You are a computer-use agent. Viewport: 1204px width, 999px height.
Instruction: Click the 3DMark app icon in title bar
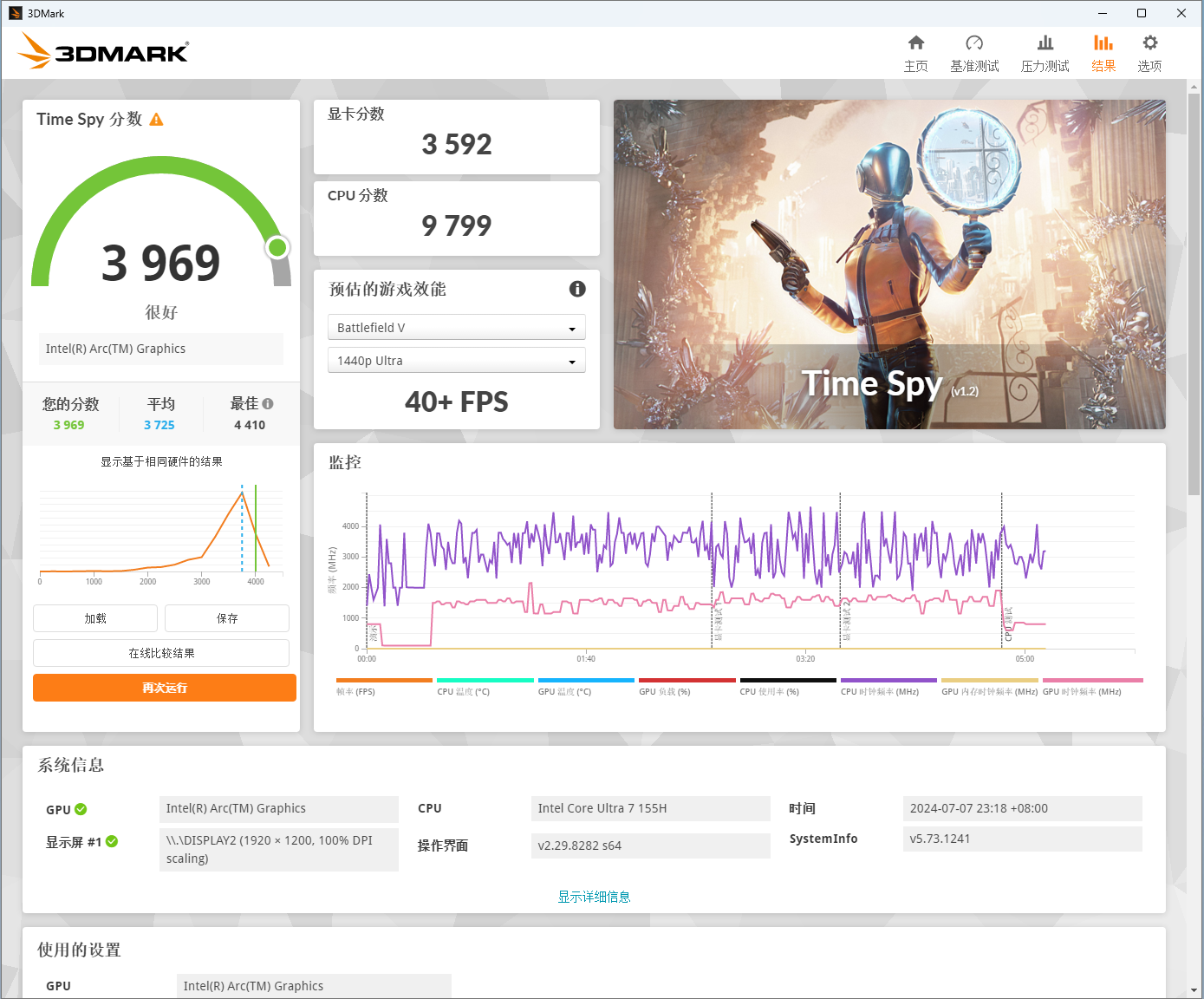(15, 13)
